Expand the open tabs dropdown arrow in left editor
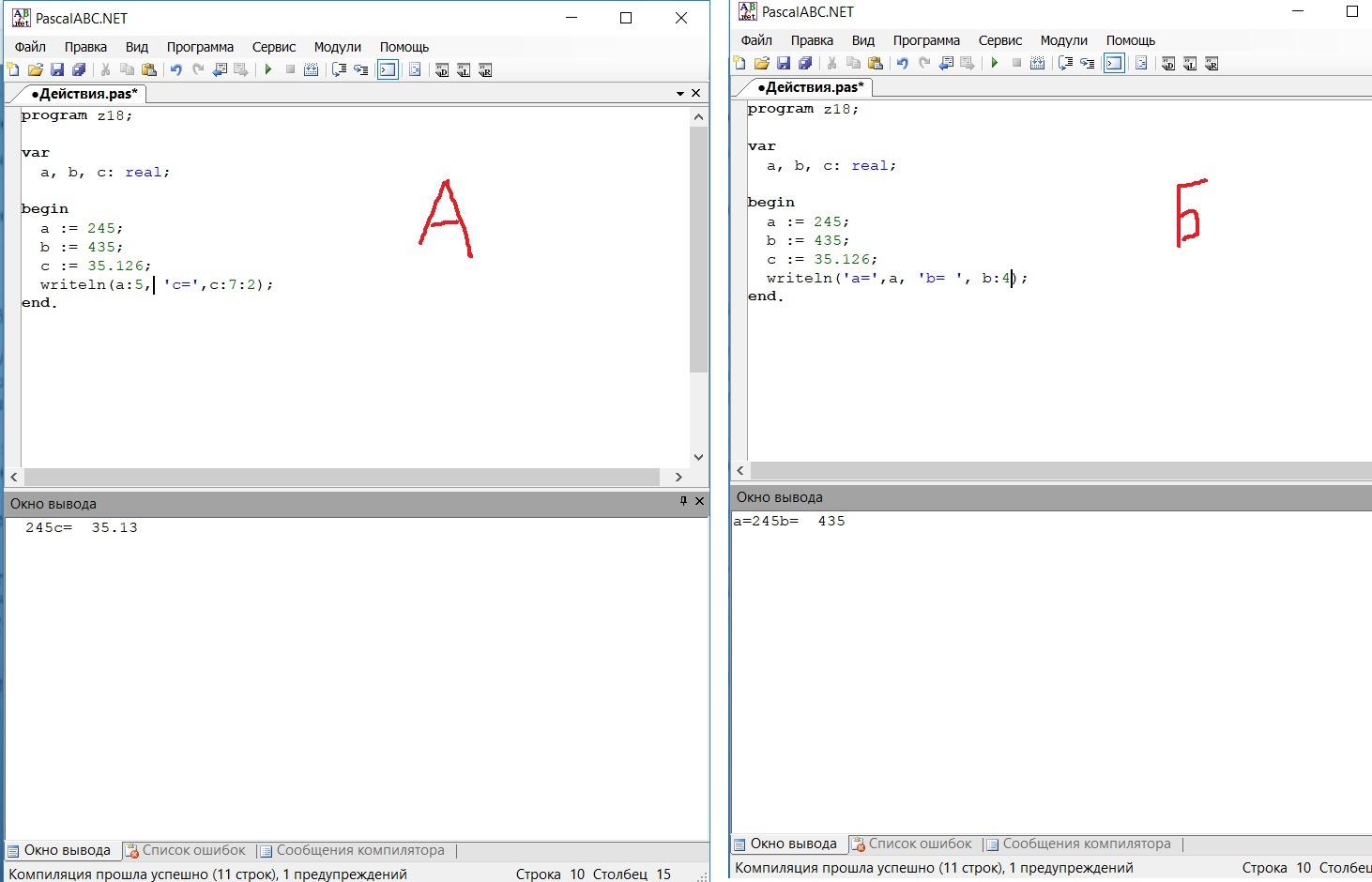The width and height of the screenshot is (1372, 882). pos(680,94)
